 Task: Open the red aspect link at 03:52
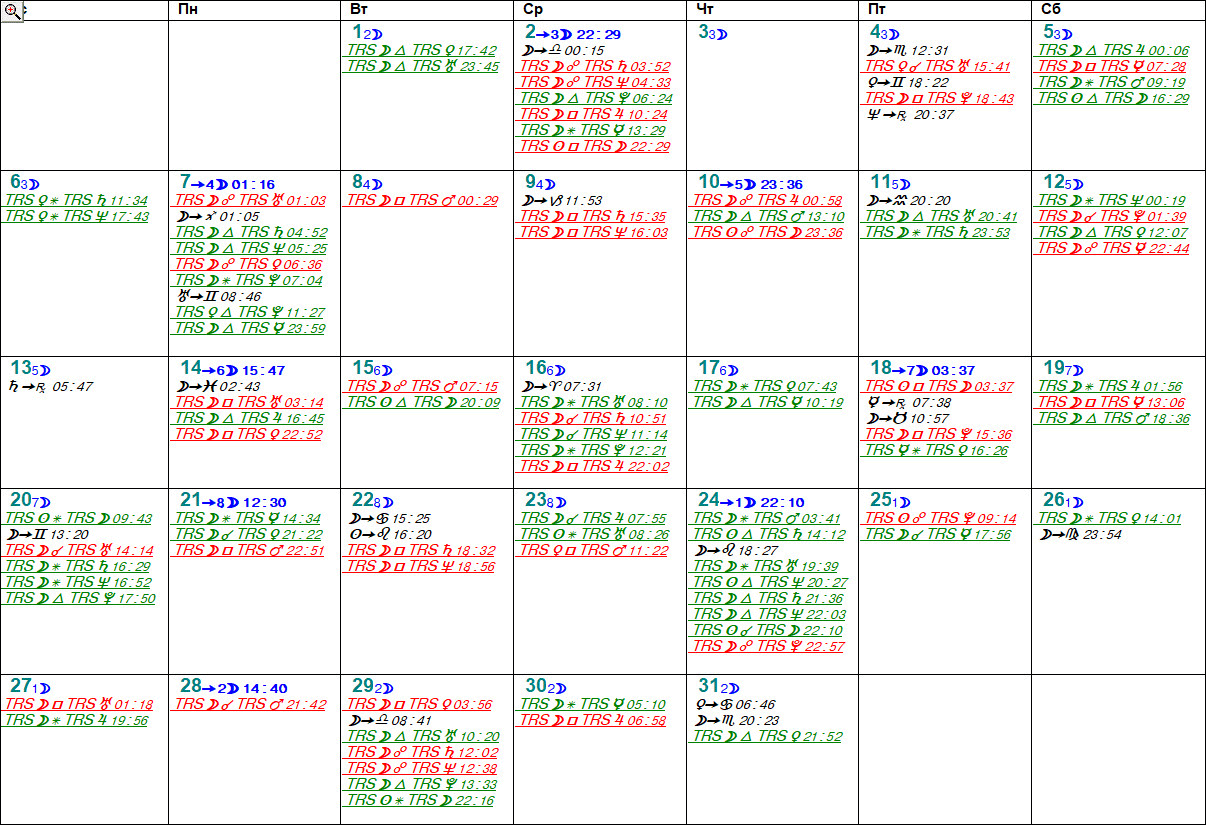[596, 66]
